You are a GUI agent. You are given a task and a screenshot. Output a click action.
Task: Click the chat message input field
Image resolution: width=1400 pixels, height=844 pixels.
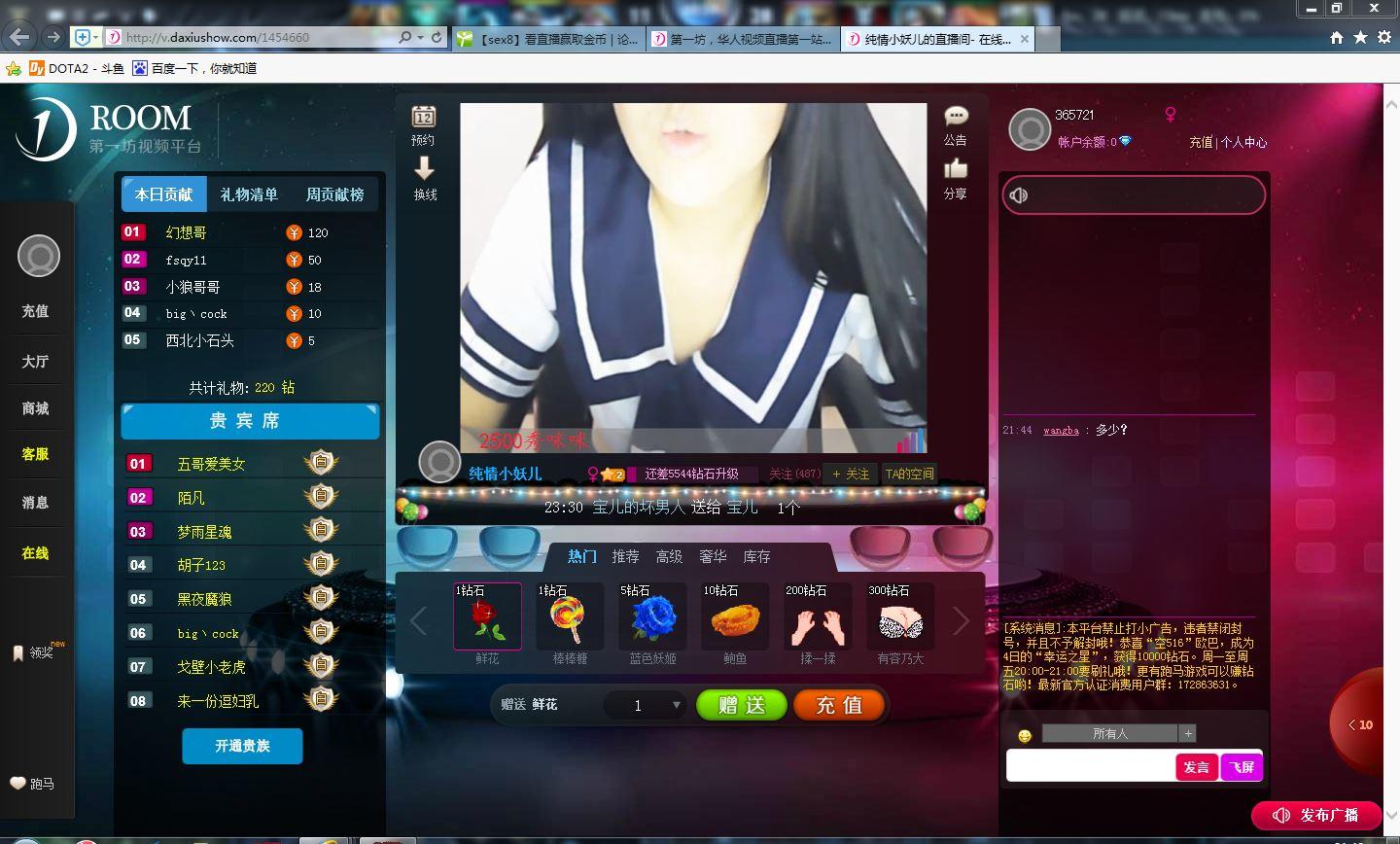point(1091,767)
